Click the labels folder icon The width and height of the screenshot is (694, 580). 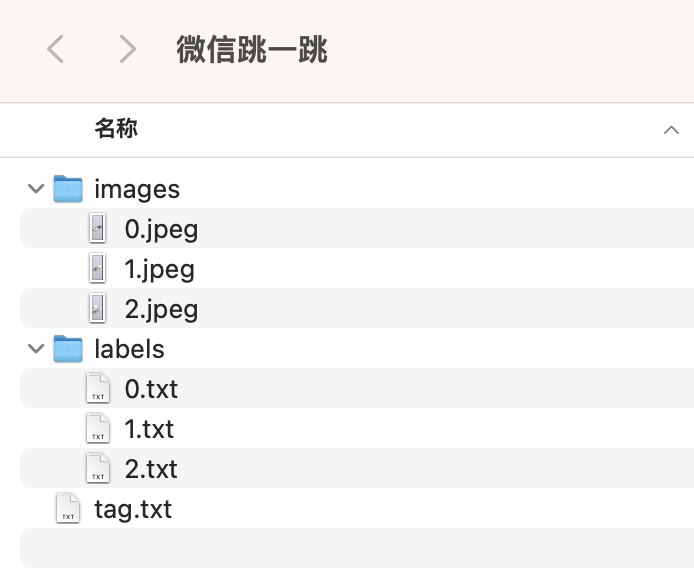[x=68, y=349]
